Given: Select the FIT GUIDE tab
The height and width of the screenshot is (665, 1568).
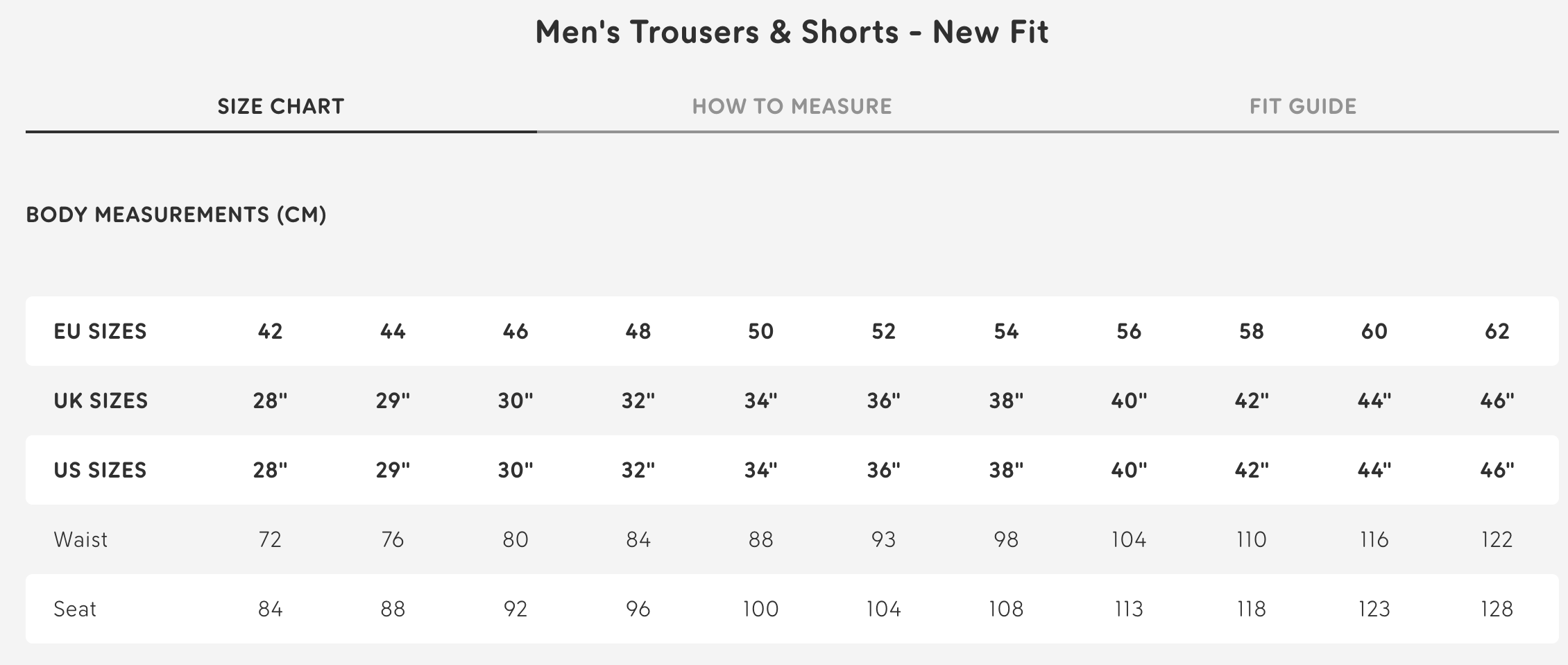Looking at the screenshot, I should pos(1303,106).
